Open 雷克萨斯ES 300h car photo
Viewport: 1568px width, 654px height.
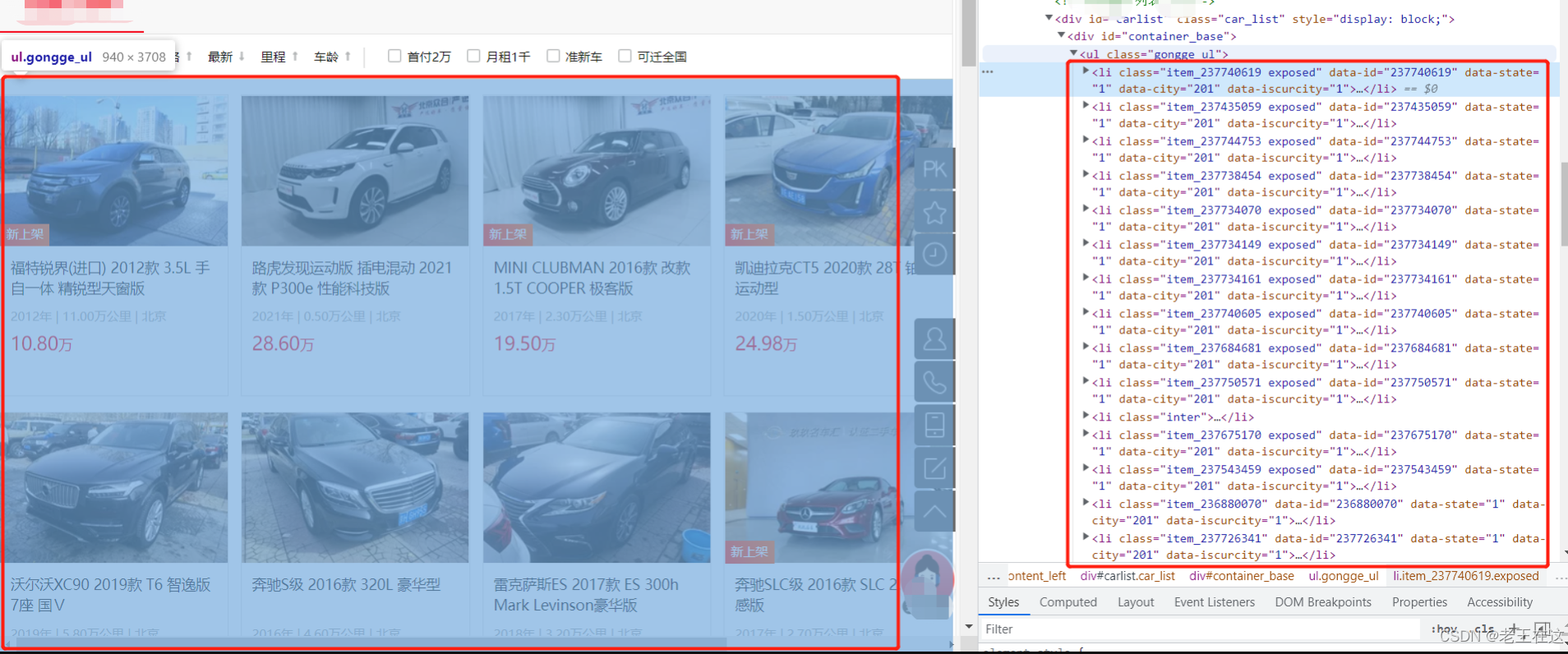[x=597, y=487]
